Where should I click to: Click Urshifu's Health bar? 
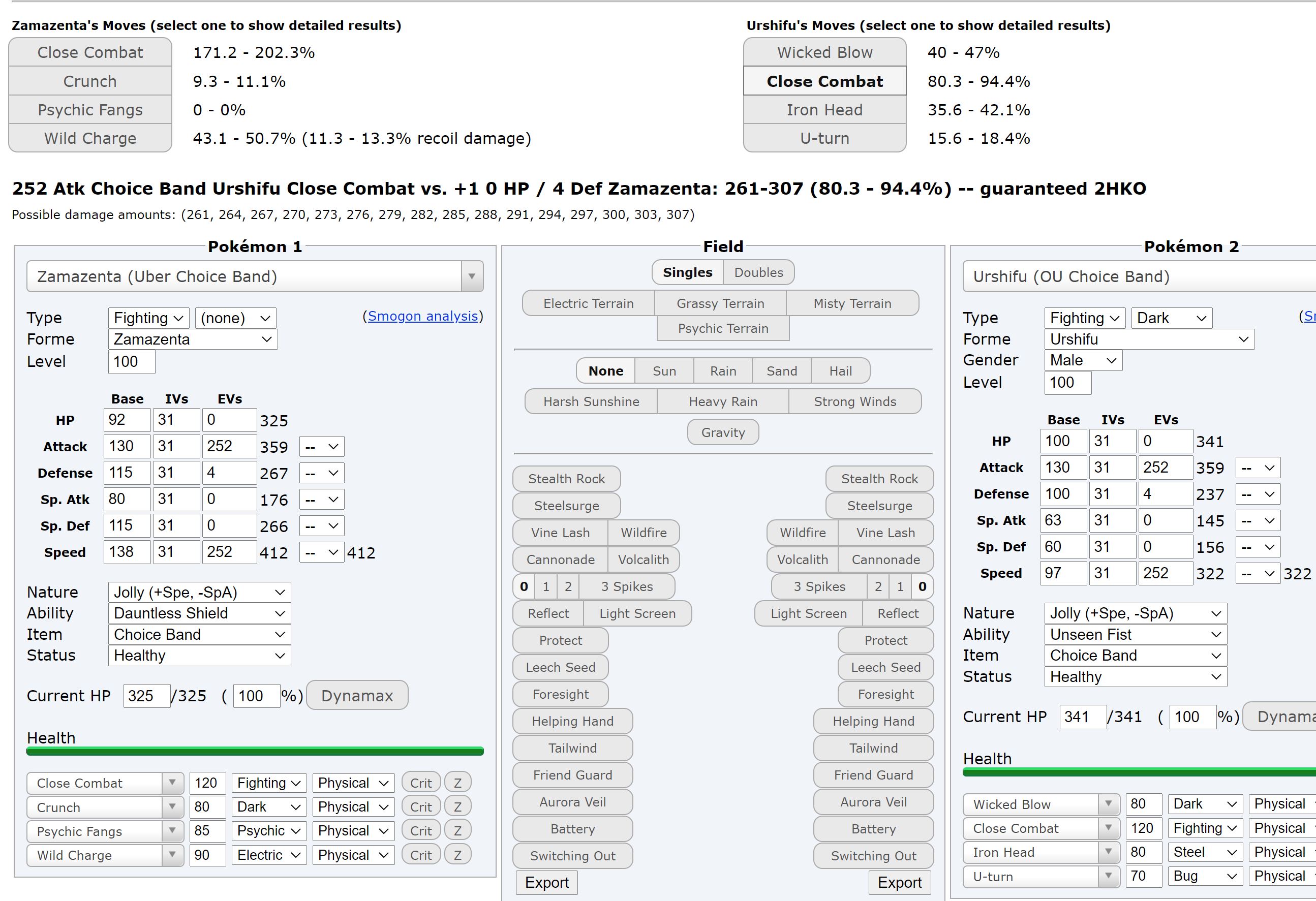(1139, 772)
